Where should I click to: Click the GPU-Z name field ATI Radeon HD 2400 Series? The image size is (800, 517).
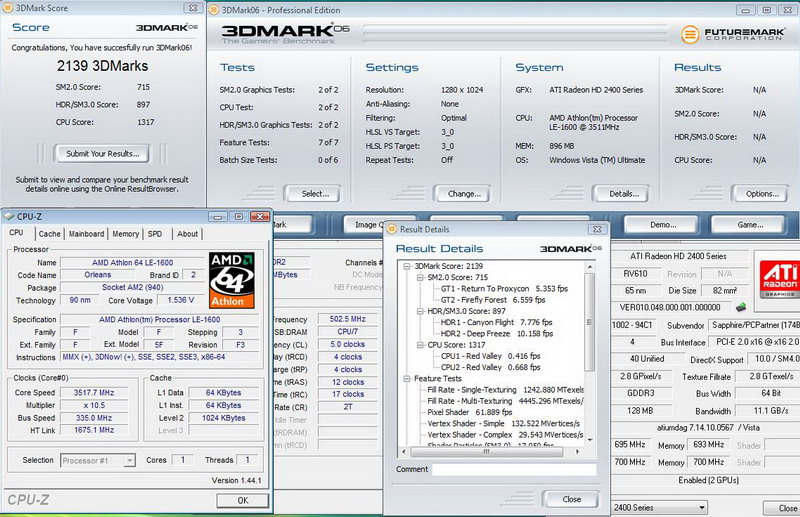click(678, 256)
